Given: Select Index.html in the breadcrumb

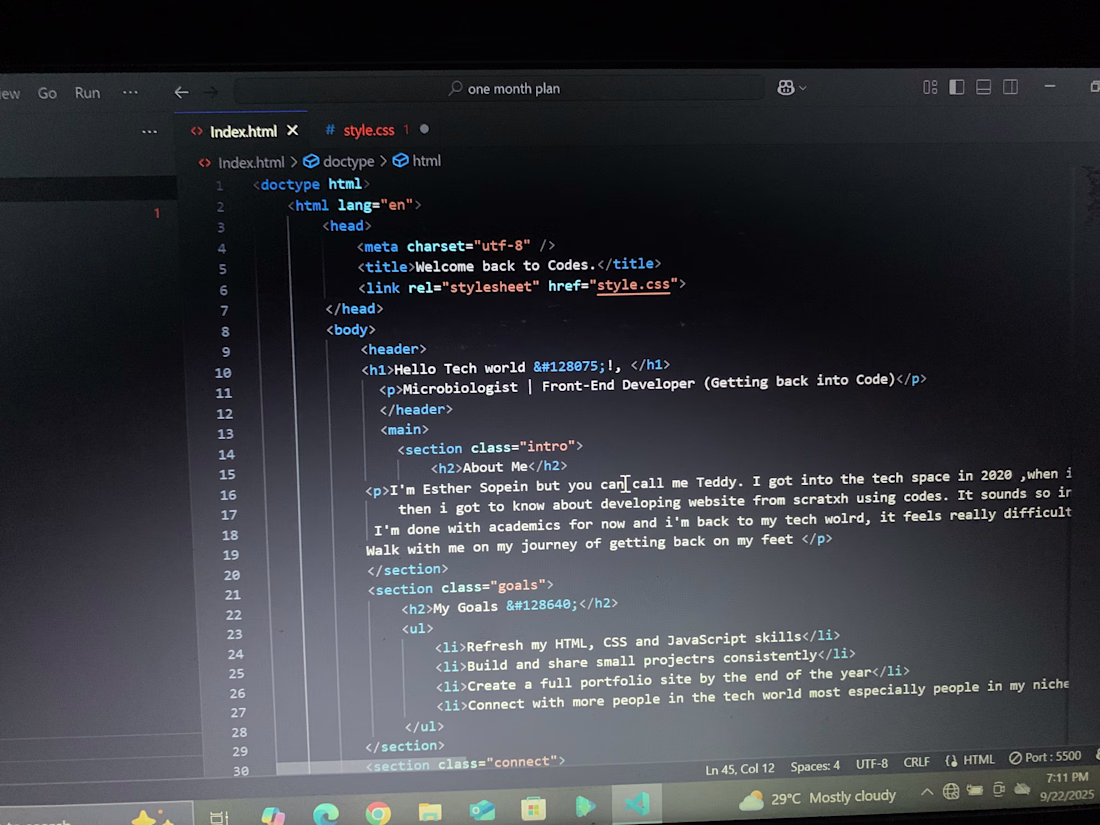Looking at the screenshot, I should click(x=250, y=163).
